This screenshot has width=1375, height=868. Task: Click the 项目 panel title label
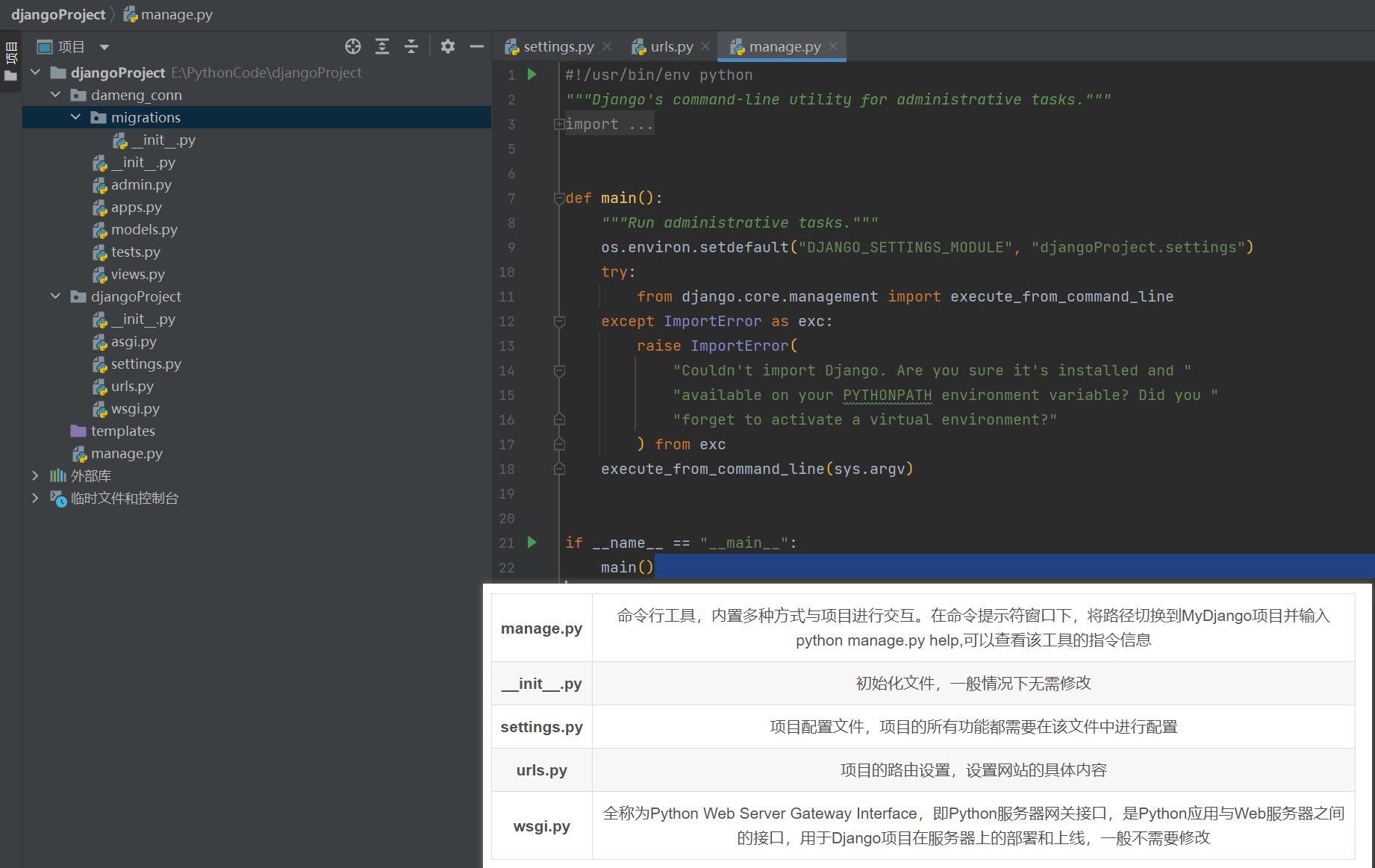[71, 47]
